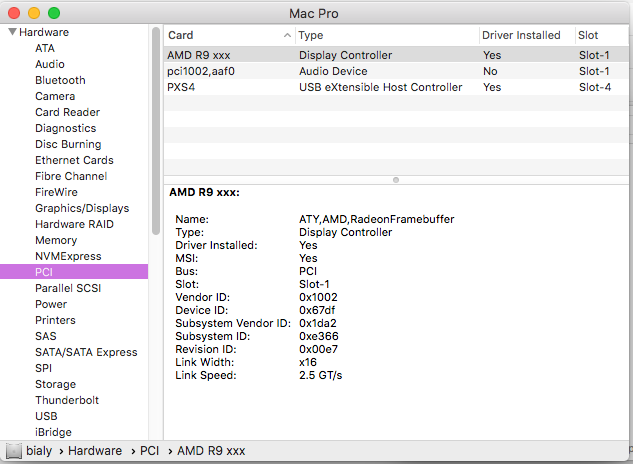Click the Vendor ID value 0x1002
This screenshot has height=464, width=633.
[x=318, y=297]
